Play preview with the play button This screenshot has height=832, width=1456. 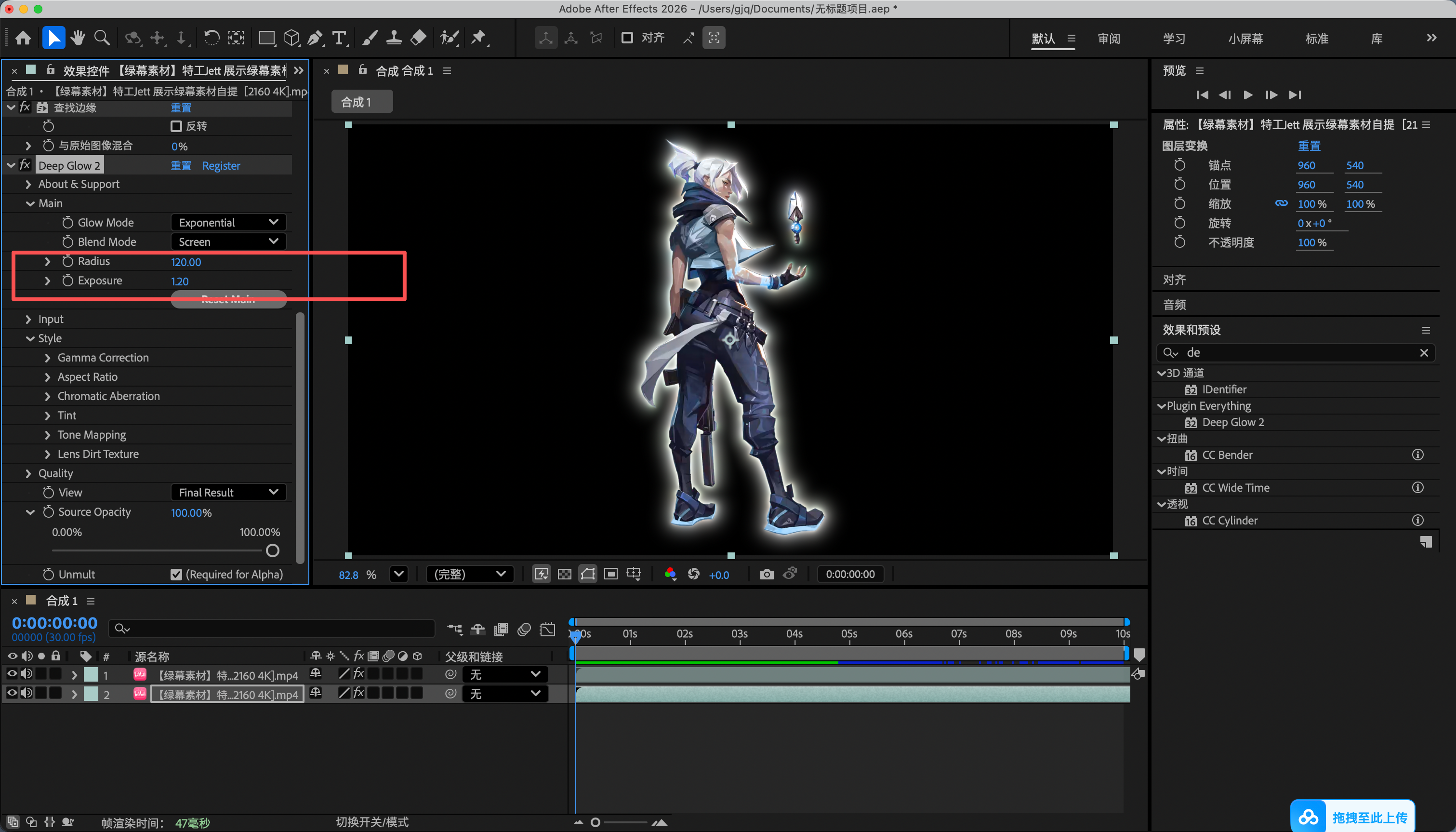(x=1247, y=95)
